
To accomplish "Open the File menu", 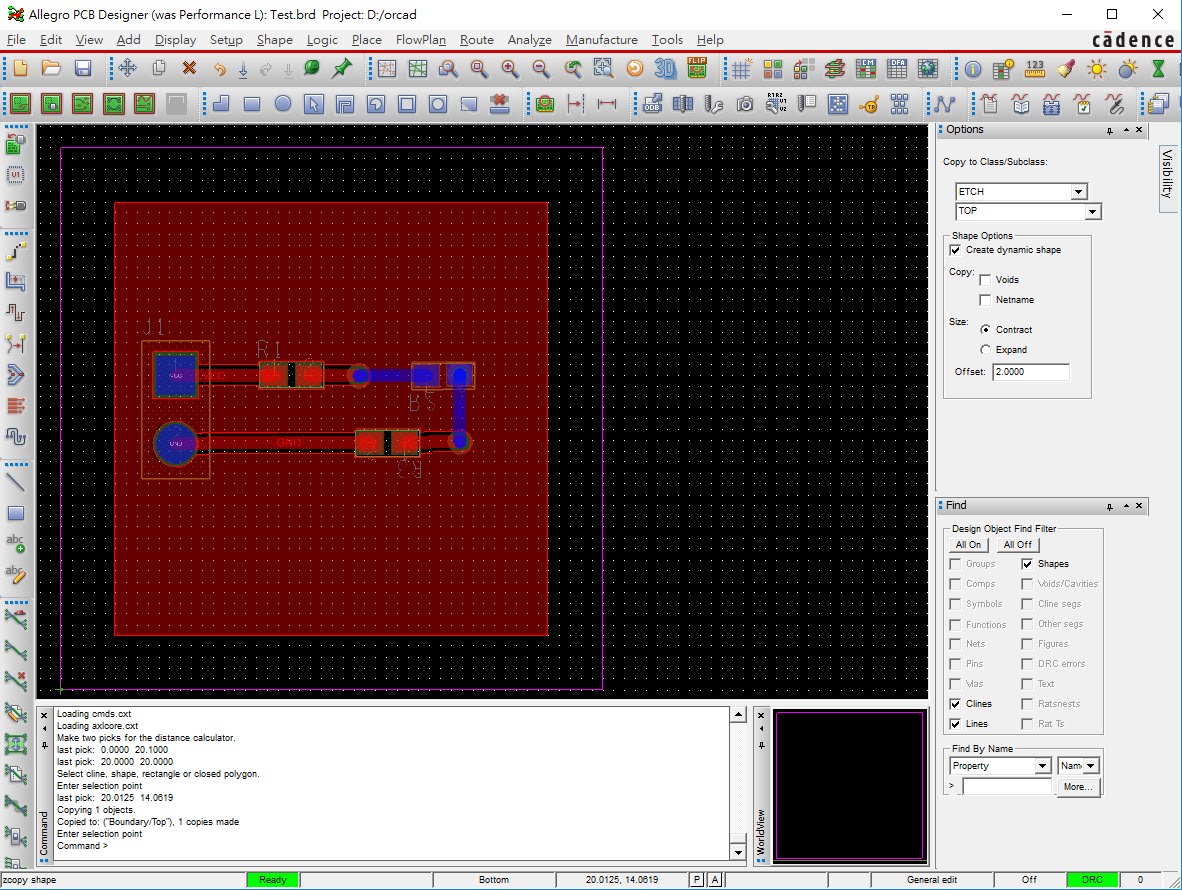I will click(16, 40).
